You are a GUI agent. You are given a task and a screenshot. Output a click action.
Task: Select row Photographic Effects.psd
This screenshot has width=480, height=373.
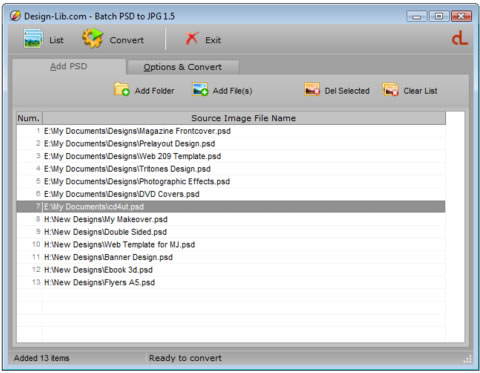(231, 181)
